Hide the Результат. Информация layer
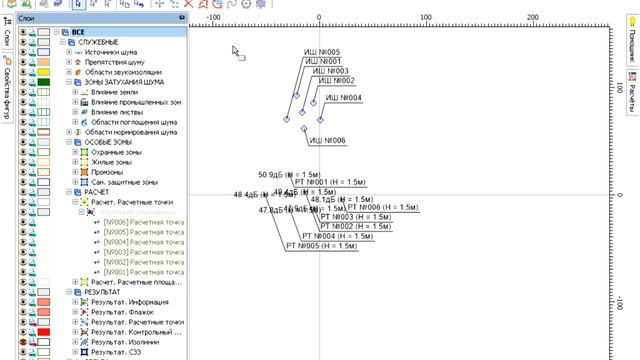Image resolution: width=640 pixels, height=360 pixels. [x=23, y=302]
